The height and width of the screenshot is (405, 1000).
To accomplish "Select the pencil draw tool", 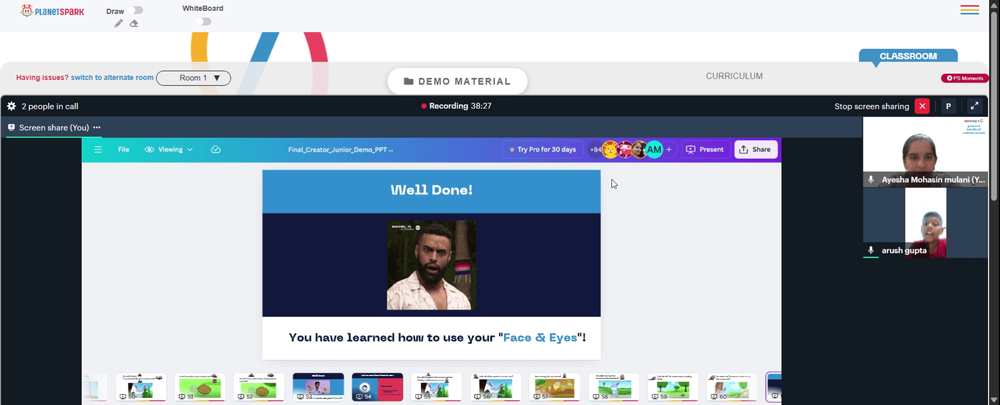I will 118,24.
